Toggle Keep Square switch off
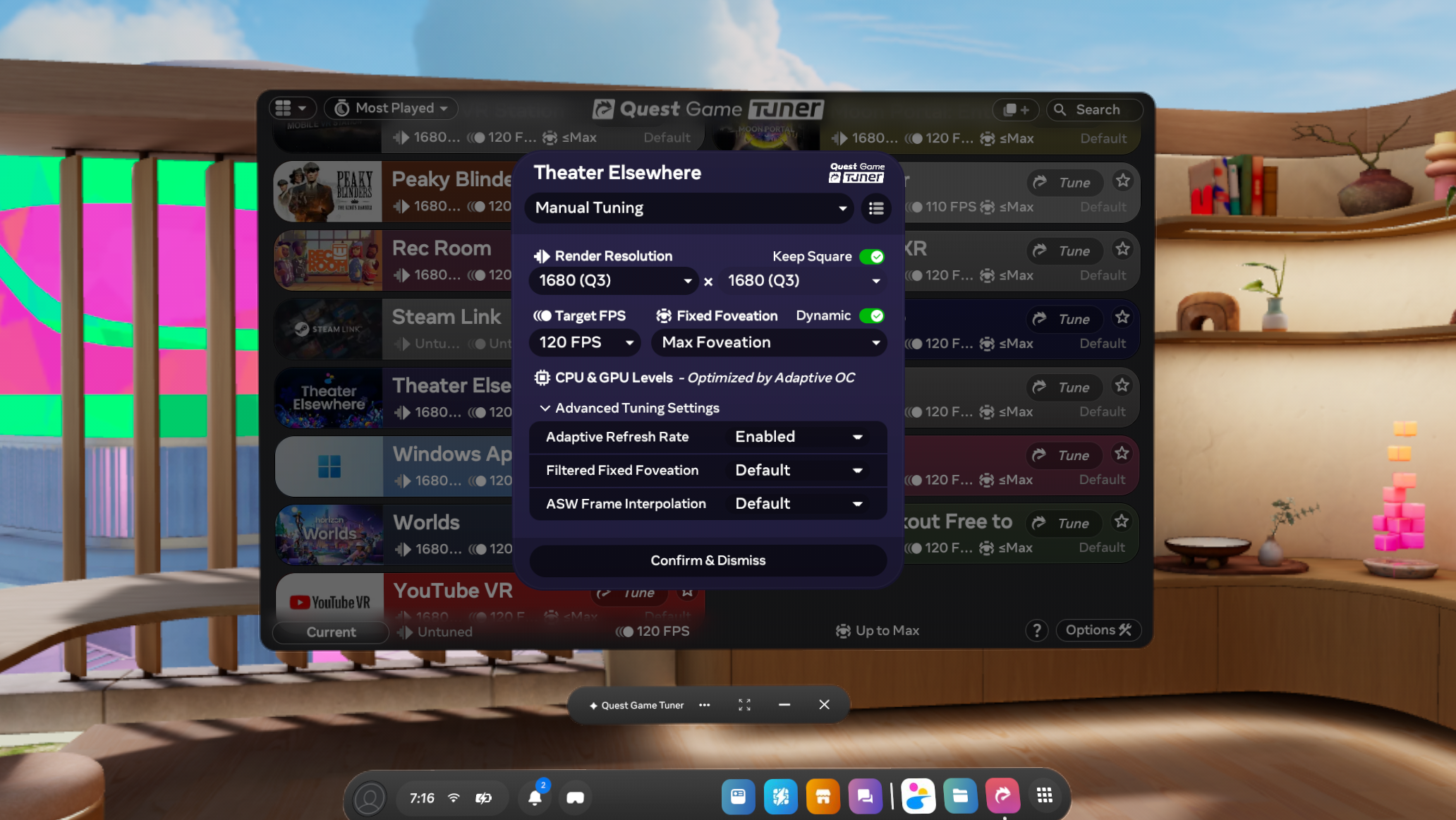The height and width of the screenshot is (820, 1456). click(x=872, y=257)
